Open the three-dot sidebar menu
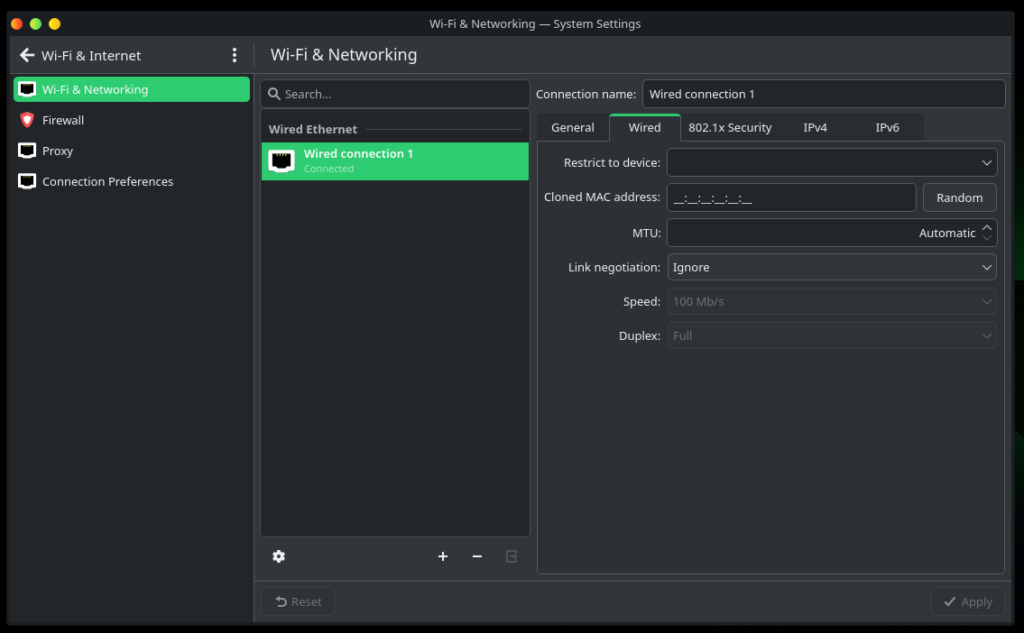 pyautogui.click(x=235, y=55)
